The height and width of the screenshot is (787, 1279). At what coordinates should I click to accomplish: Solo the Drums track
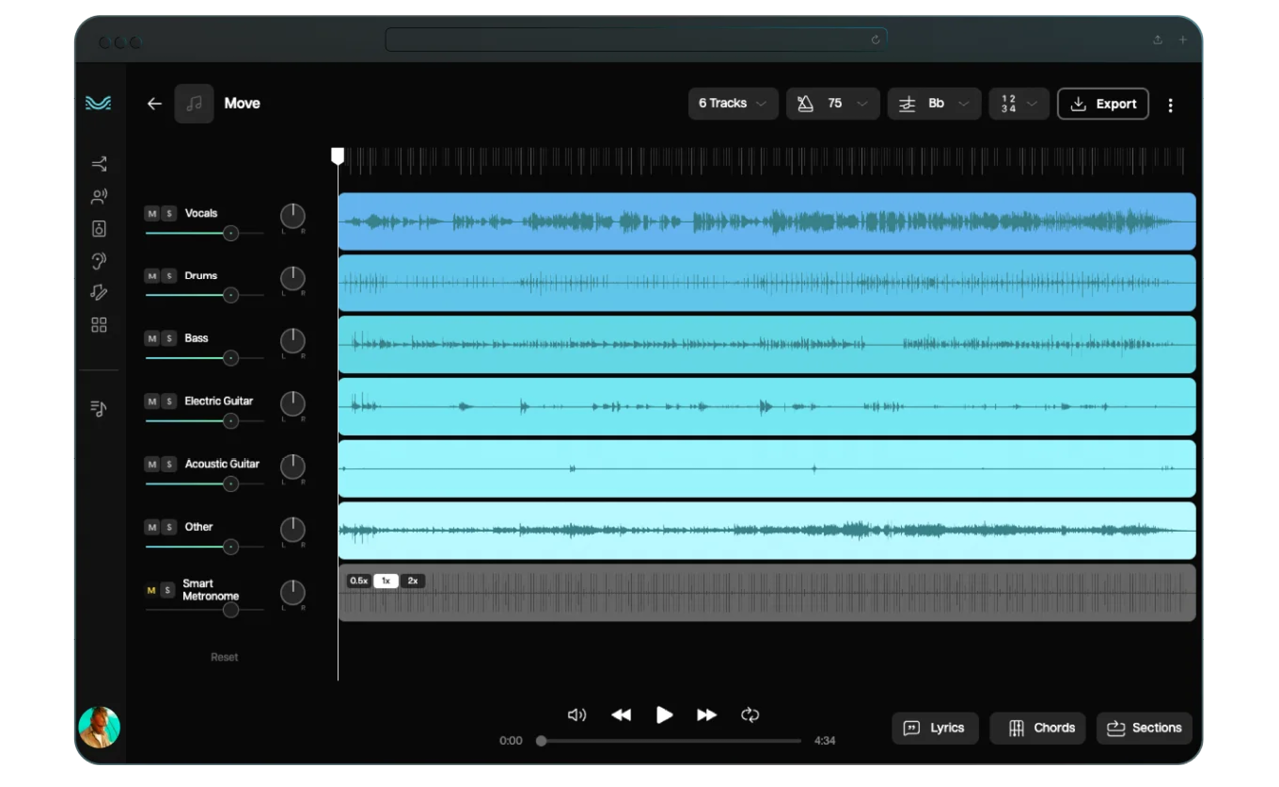169,276
